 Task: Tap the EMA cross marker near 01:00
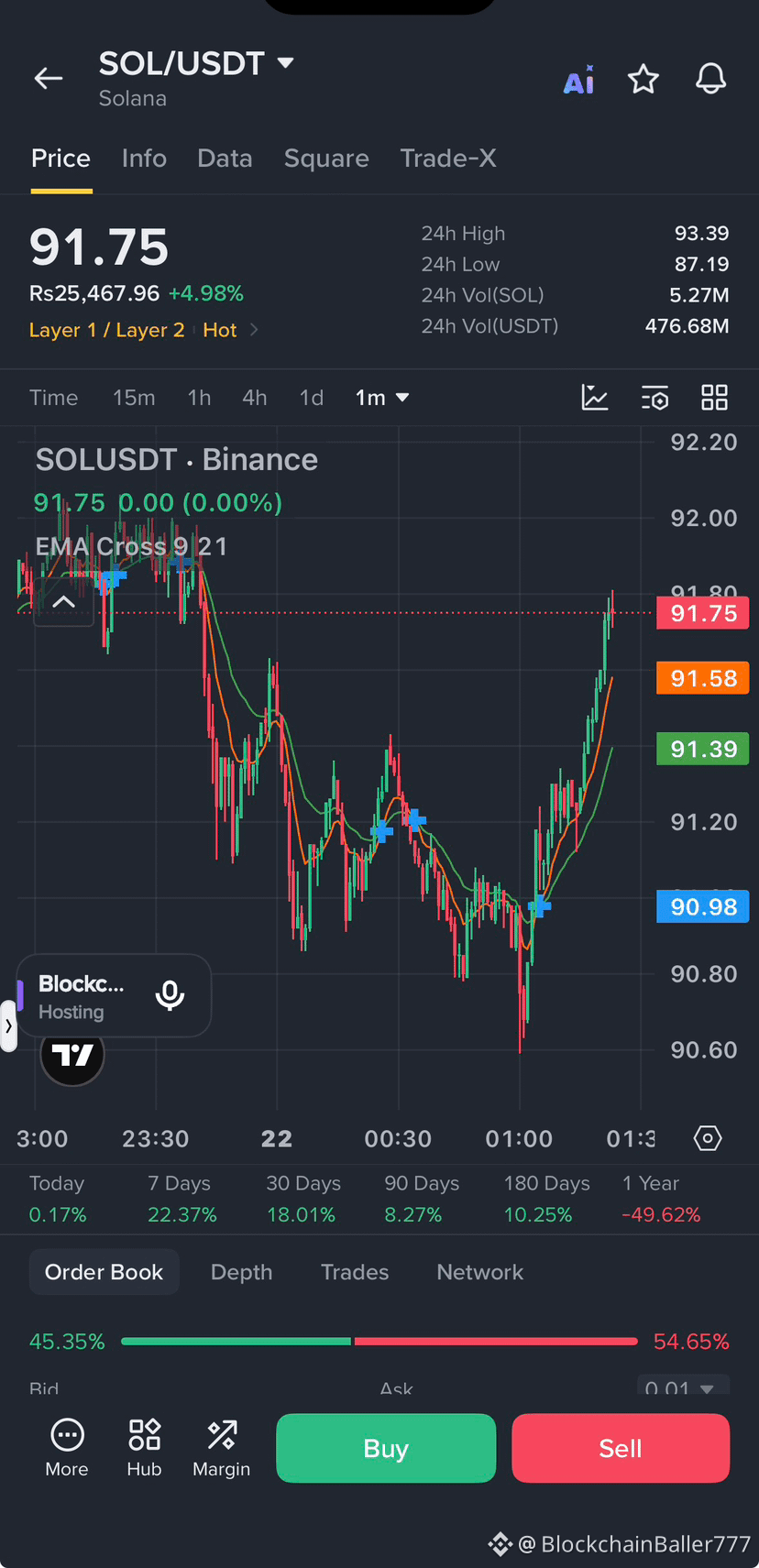pos(539,906)
